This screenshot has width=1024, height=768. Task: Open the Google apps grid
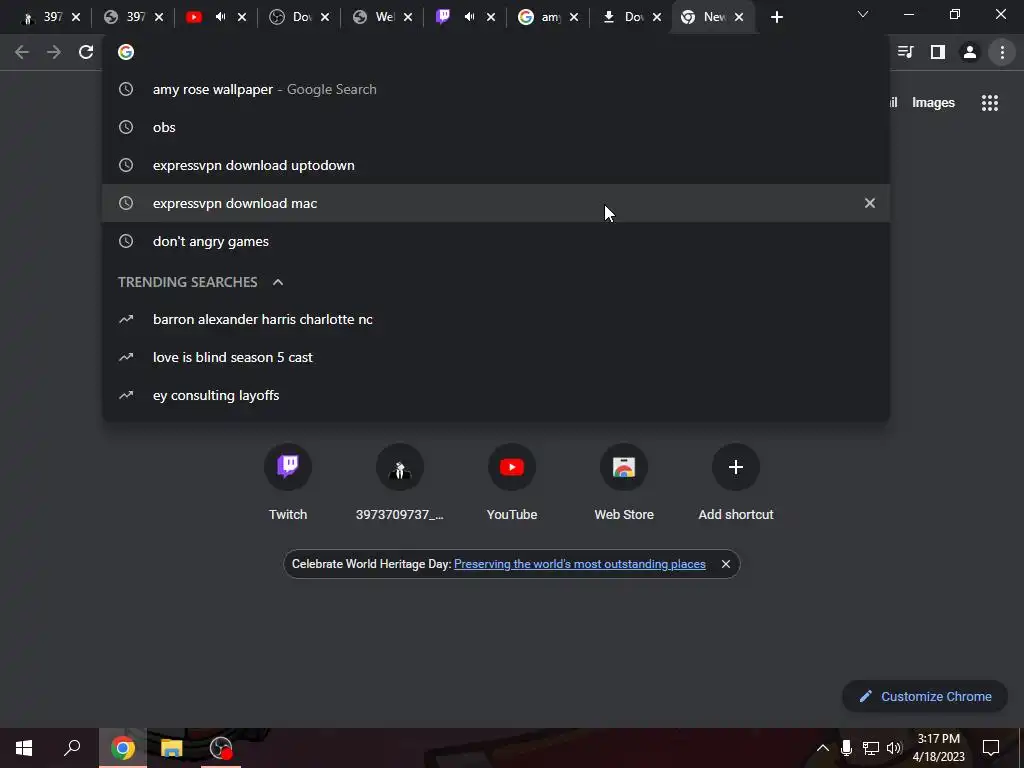coord(990,103)
